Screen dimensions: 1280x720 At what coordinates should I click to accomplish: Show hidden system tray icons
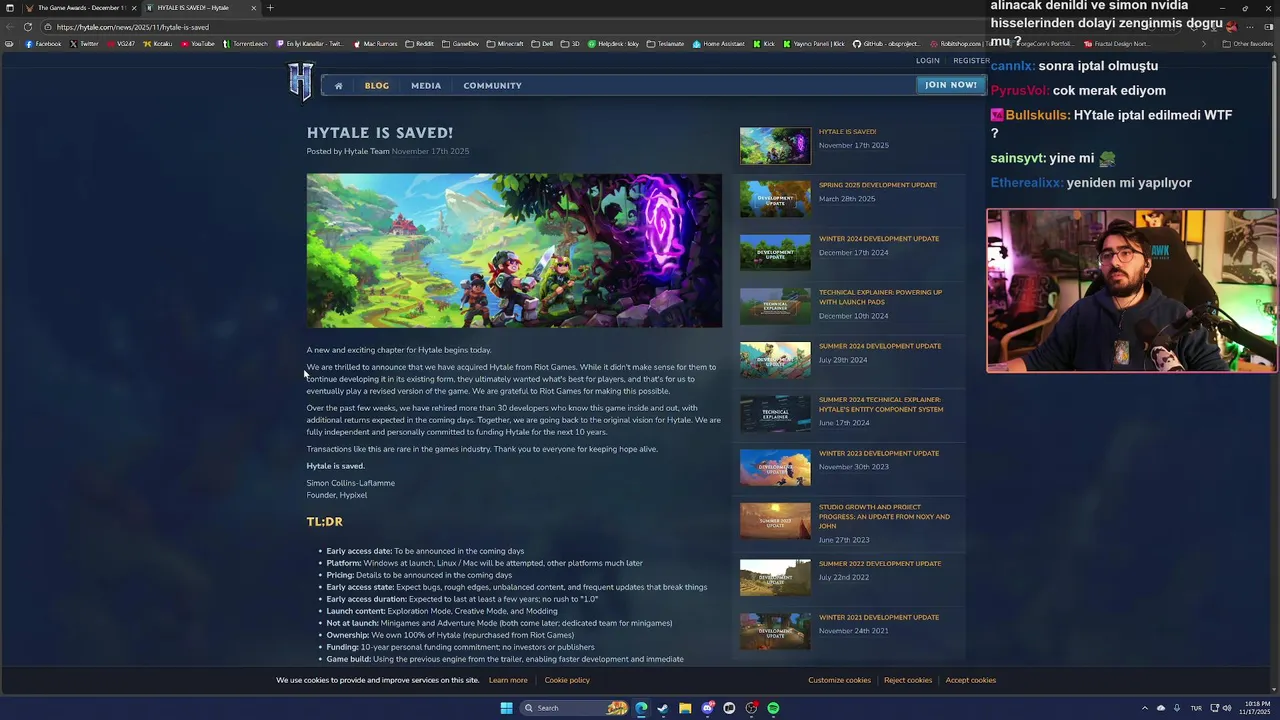coord(1145,708)
